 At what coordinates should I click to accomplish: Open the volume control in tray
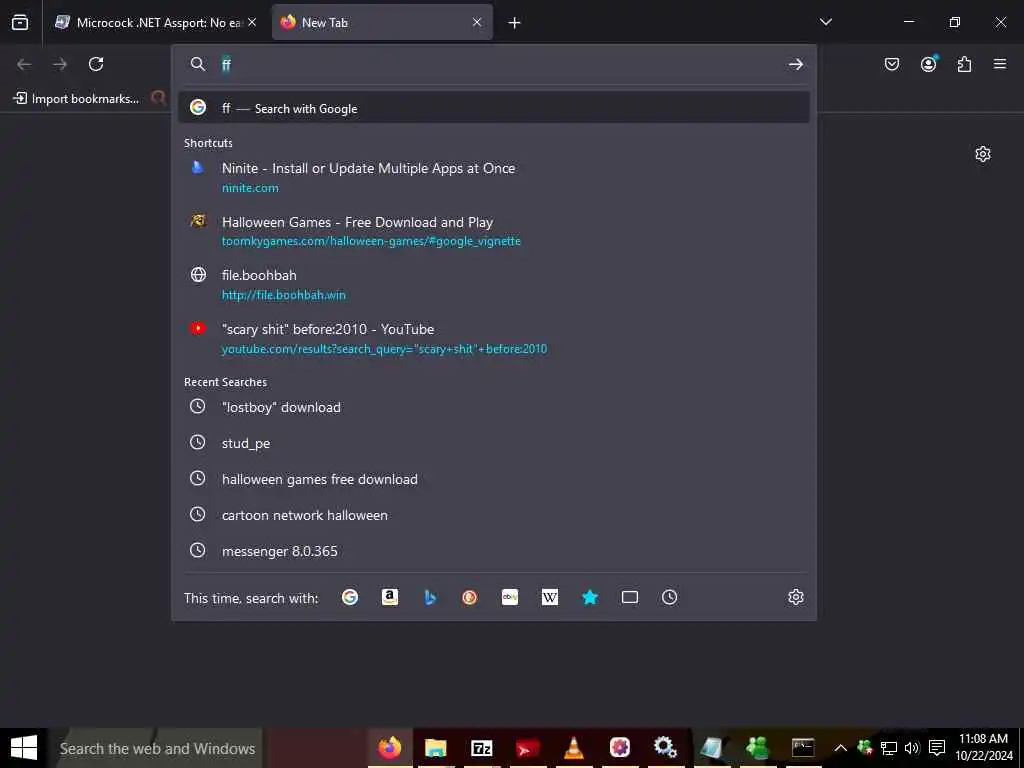click(912, 748)
